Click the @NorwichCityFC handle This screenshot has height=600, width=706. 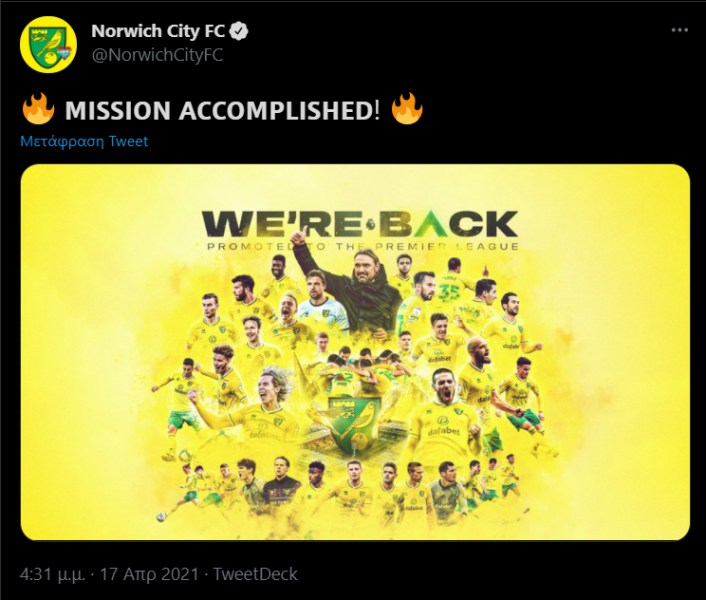[x=157, y=55]
